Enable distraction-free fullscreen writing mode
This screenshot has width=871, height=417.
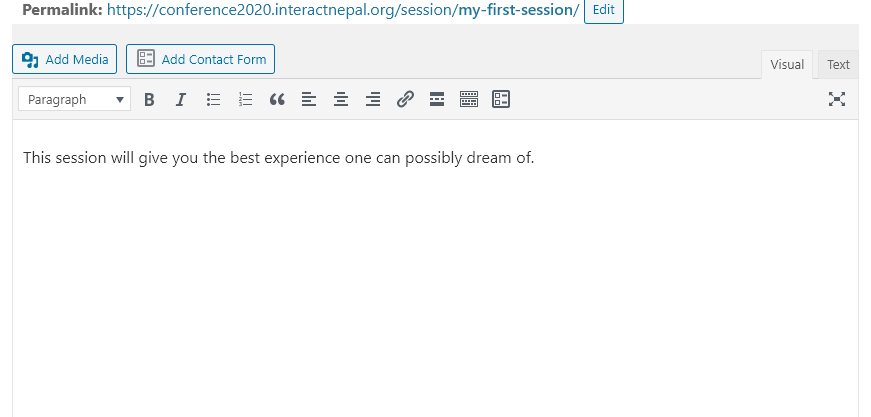(837, 99)
